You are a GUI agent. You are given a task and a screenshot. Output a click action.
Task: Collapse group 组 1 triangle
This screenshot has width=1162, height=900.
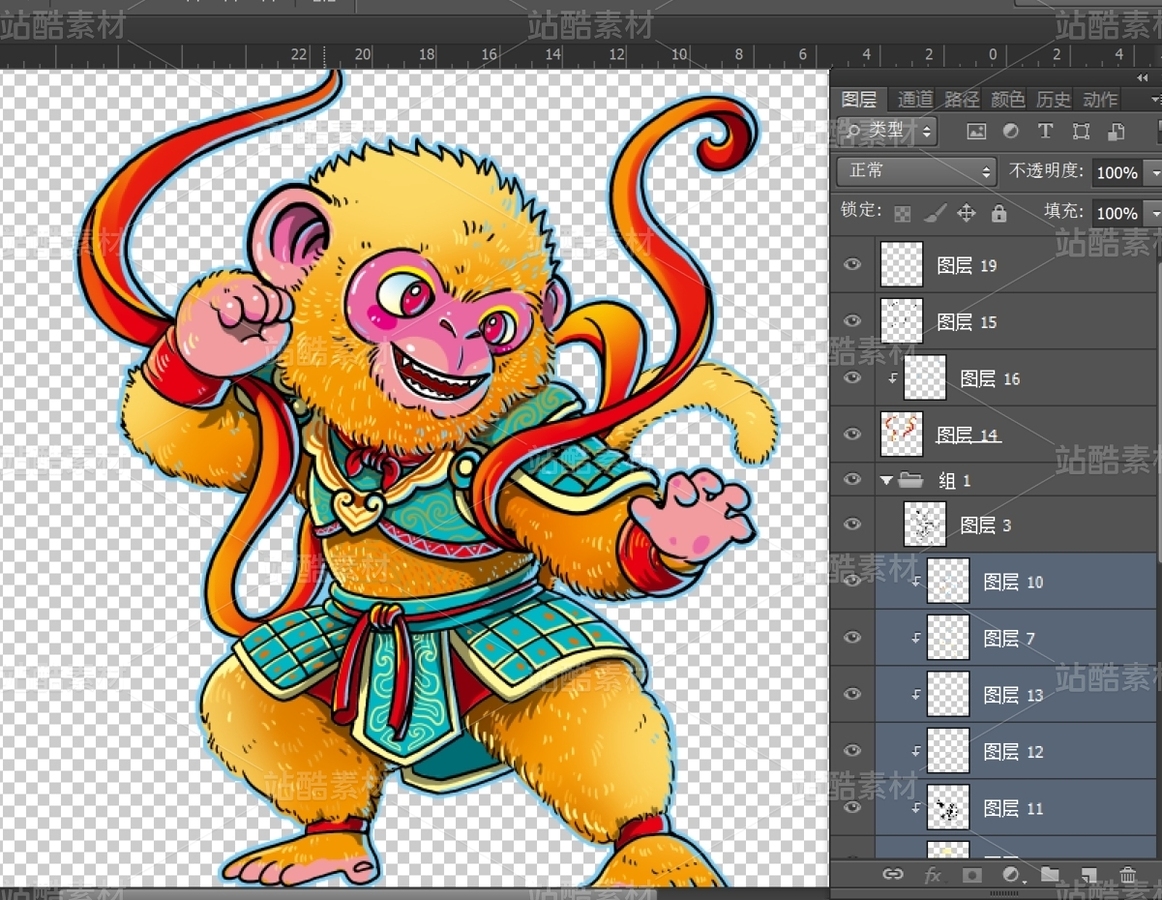click(886, 480)
